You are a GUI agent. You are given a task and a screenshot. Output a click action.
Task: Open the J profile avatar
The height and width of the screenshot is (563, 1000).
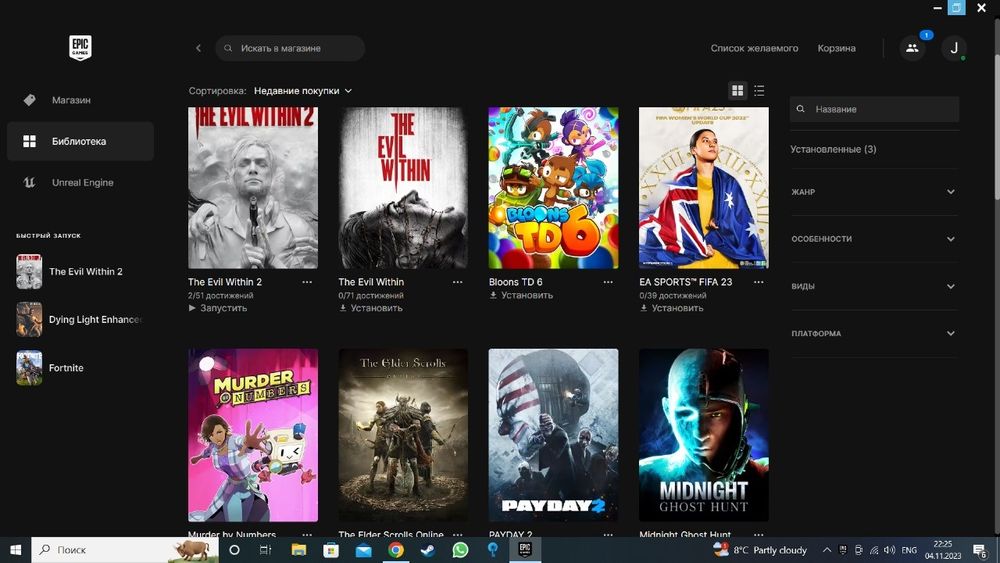[954, 48]
